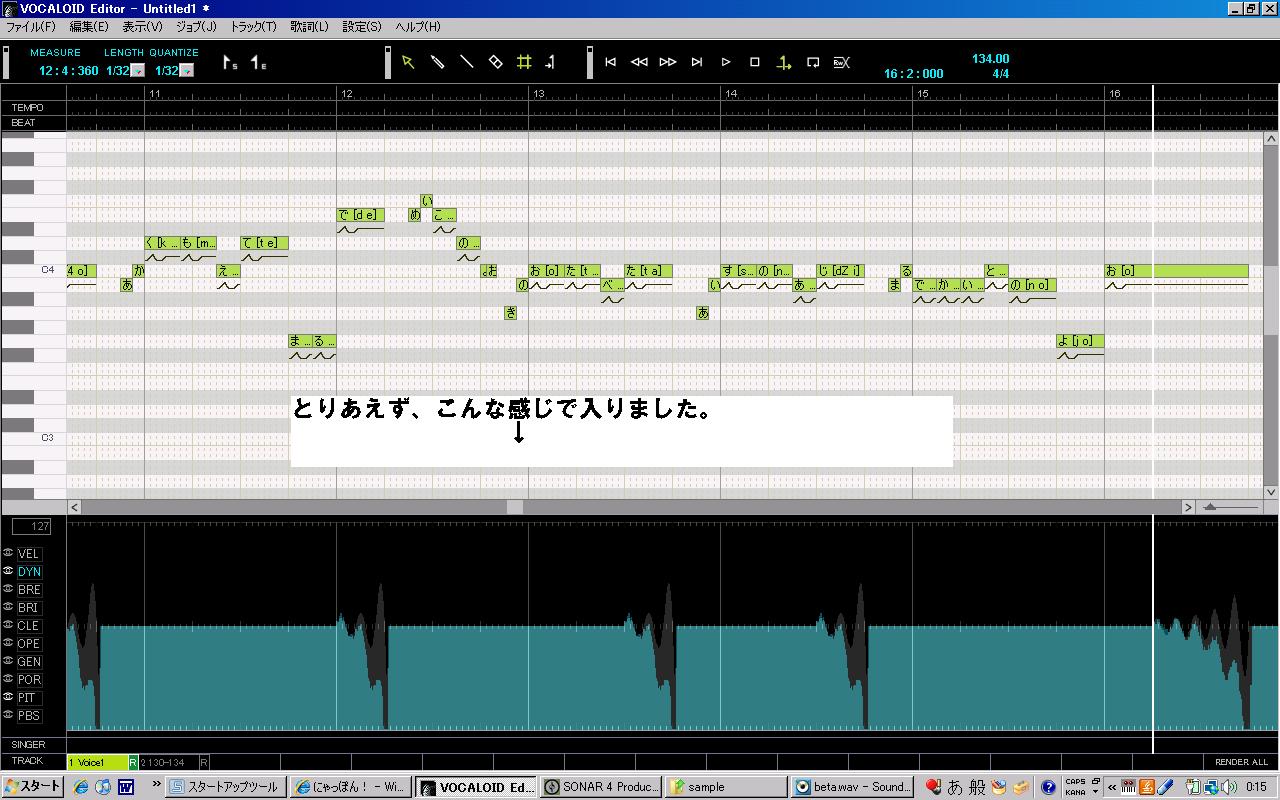Click the RENDER ALL button
The height and width of the screenshot is (800, 1280).
pyautogui.click(x=1241, y=762)
